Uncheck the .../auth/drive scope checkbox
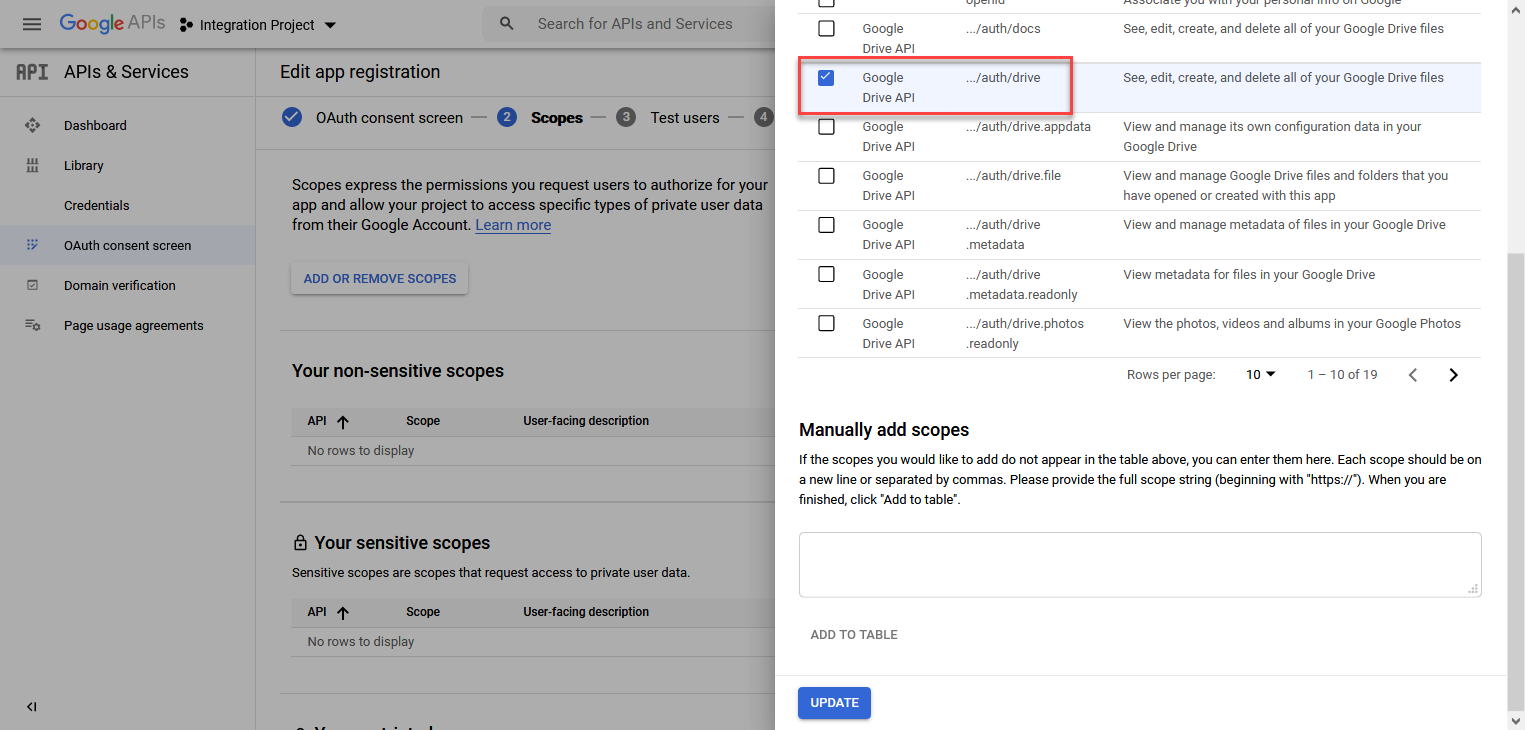The height and width of the screenshot is (730, 1525). point(826,78)
